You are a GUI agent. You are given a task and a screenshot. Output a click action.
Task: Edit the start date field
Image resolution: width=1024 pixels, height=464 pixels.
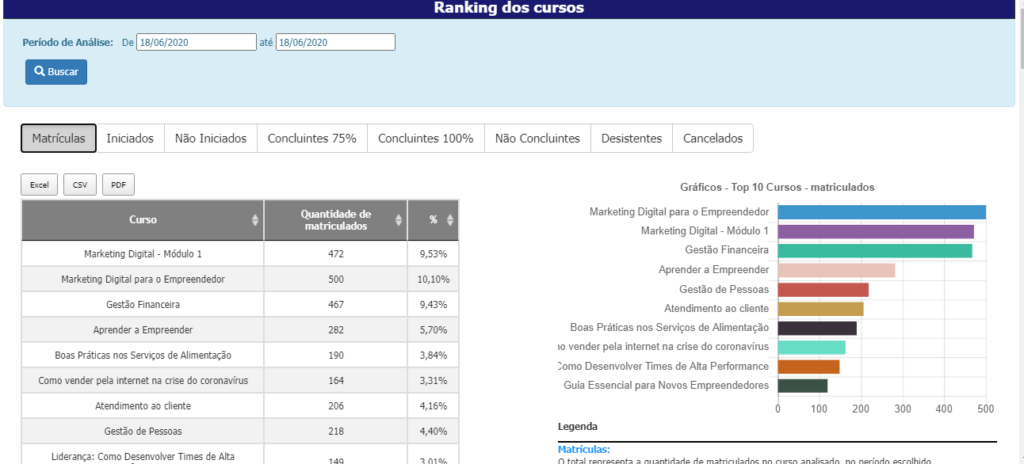click(196, 42)
